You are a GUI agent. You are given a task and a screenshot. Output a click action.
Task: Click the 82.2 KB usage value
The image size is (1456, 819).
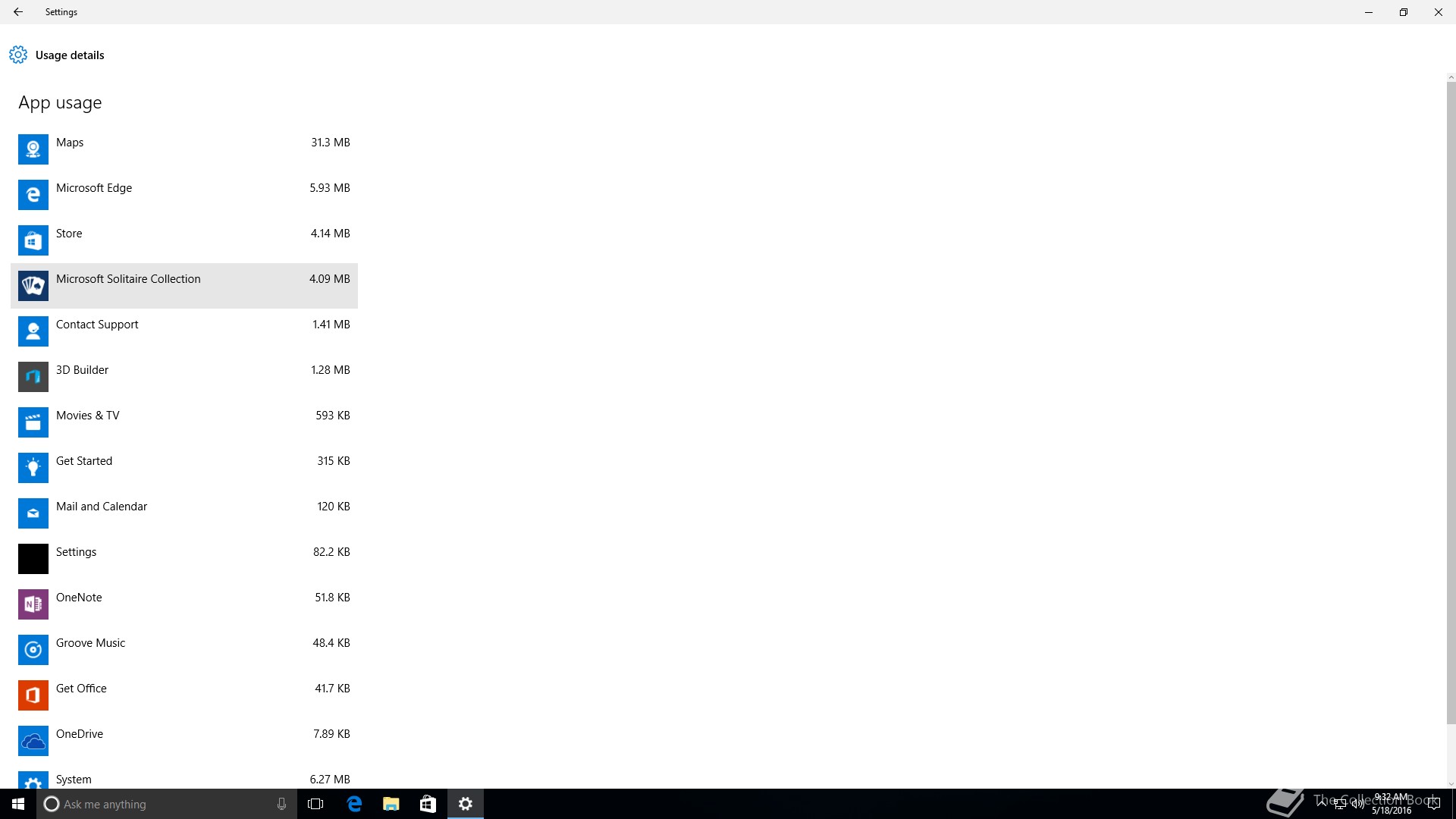pos(331,552)
